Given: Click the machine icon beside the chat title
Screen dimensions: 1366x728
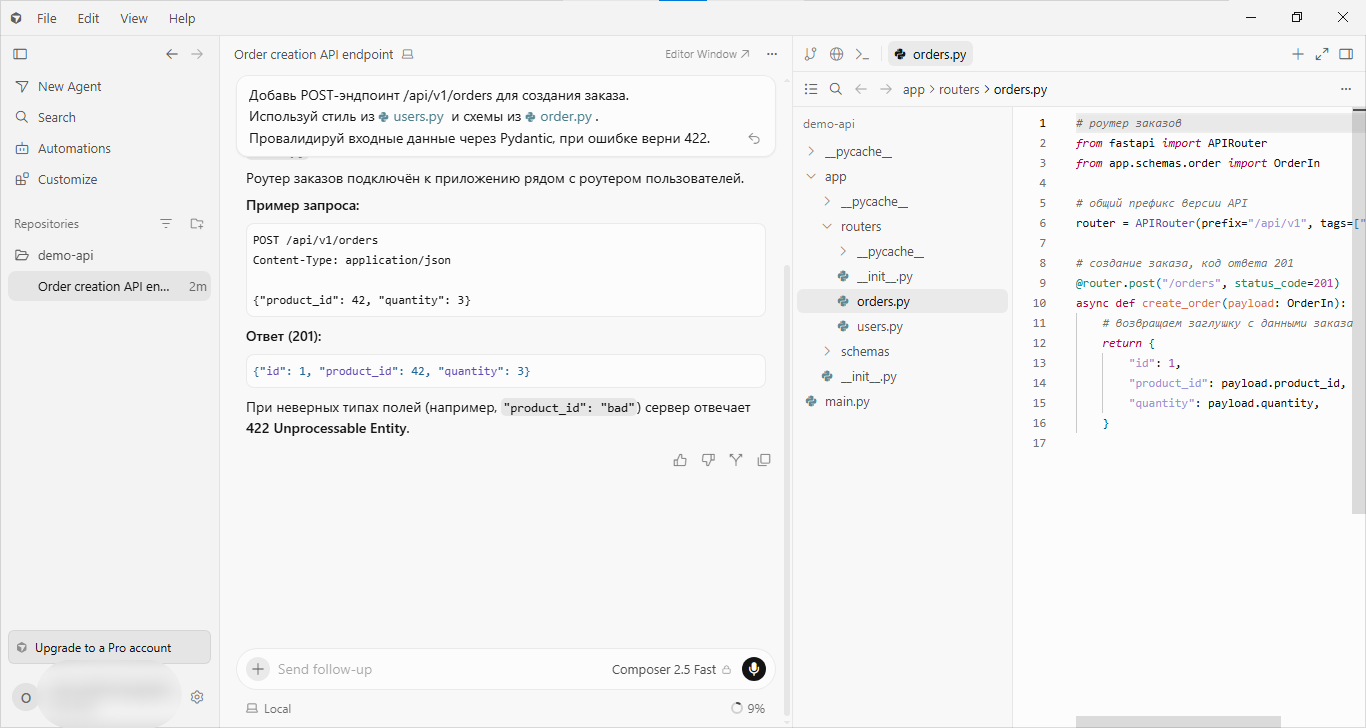Looking at the screenshot, I should [x=407, y=54].
